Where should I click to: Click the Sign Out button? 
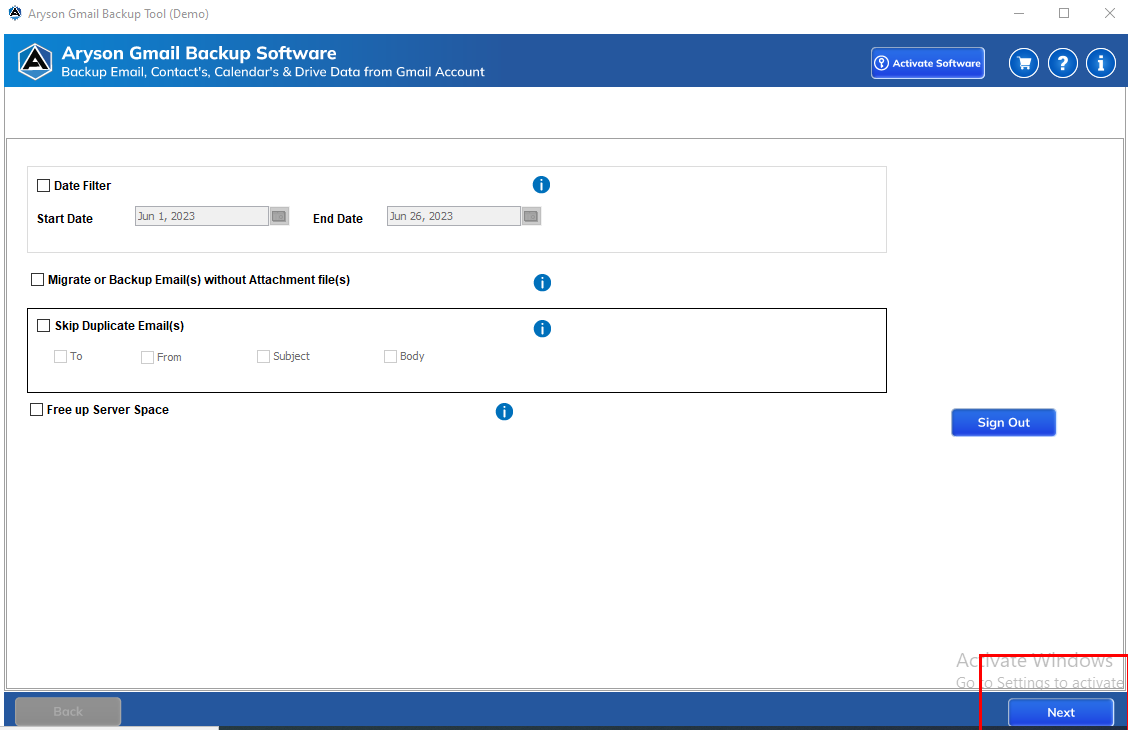[1004, 423]
